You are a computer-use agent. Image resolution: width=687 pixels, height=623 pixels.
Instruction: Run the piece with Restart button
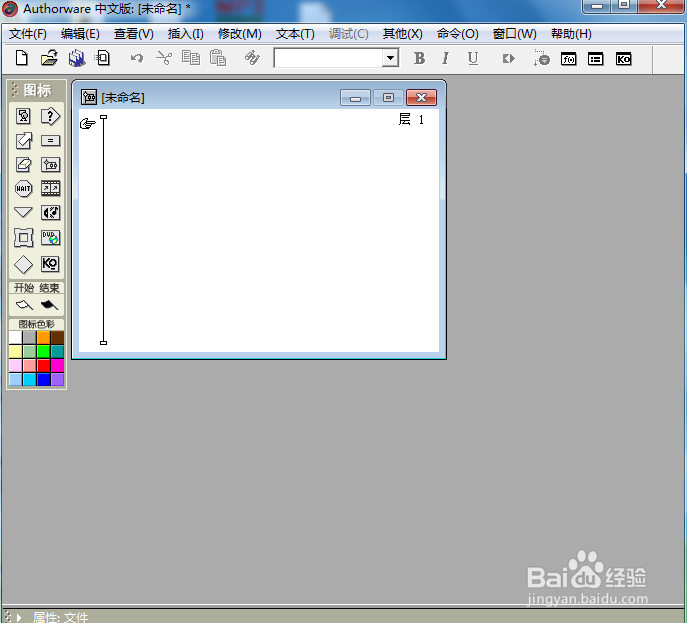508,58
